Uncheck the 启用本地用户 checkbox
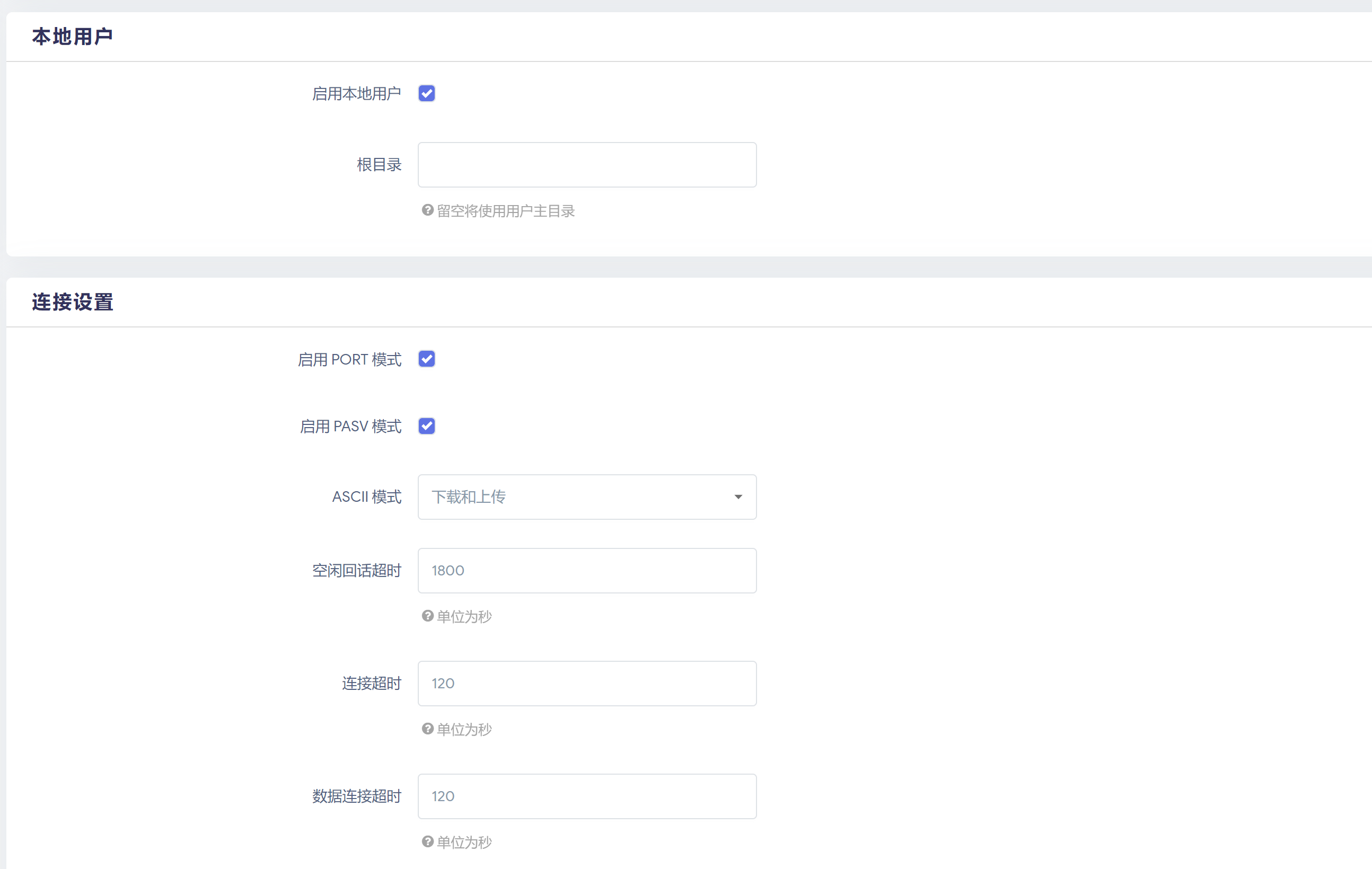Screen dimensions: 1372x869 tap(426, 93)
